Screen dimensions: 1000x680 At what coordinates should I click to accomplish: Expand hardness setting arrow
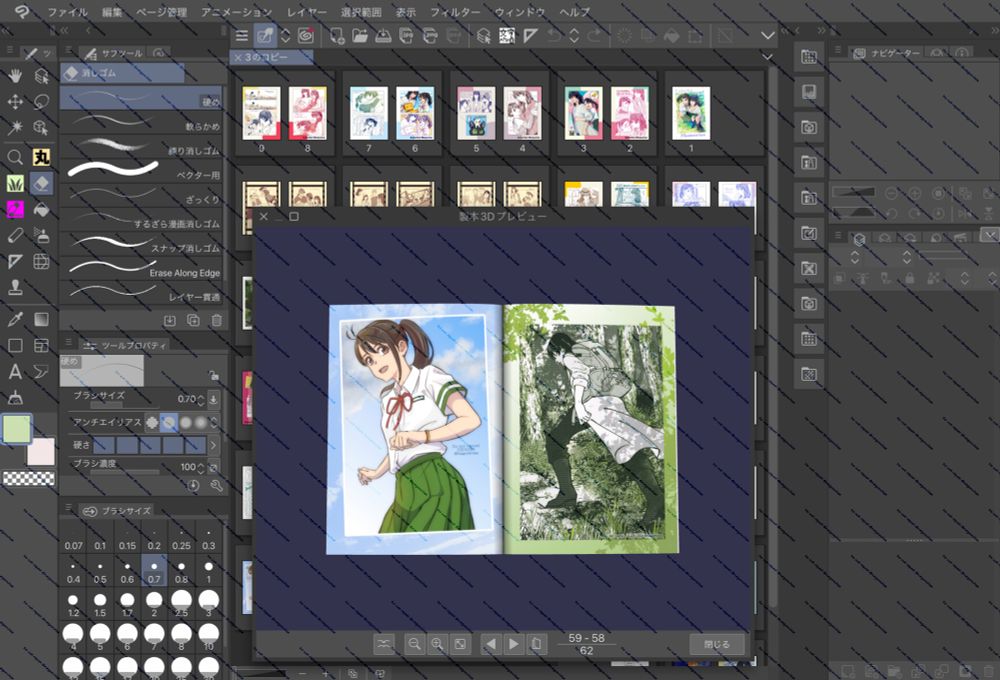click(x=214, y=445)
